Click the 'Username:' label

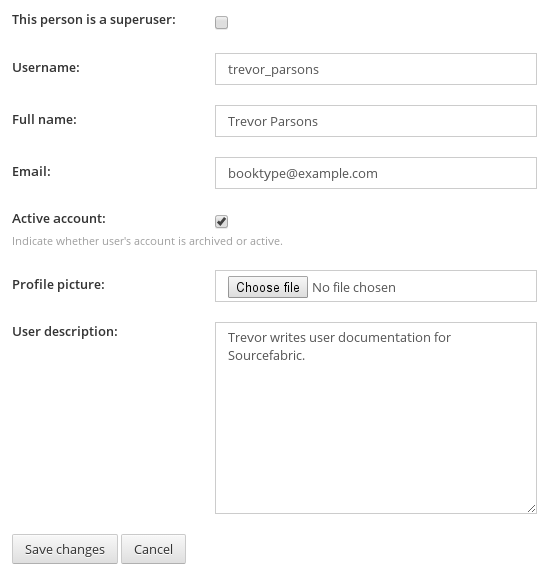(x=46, y=68)
